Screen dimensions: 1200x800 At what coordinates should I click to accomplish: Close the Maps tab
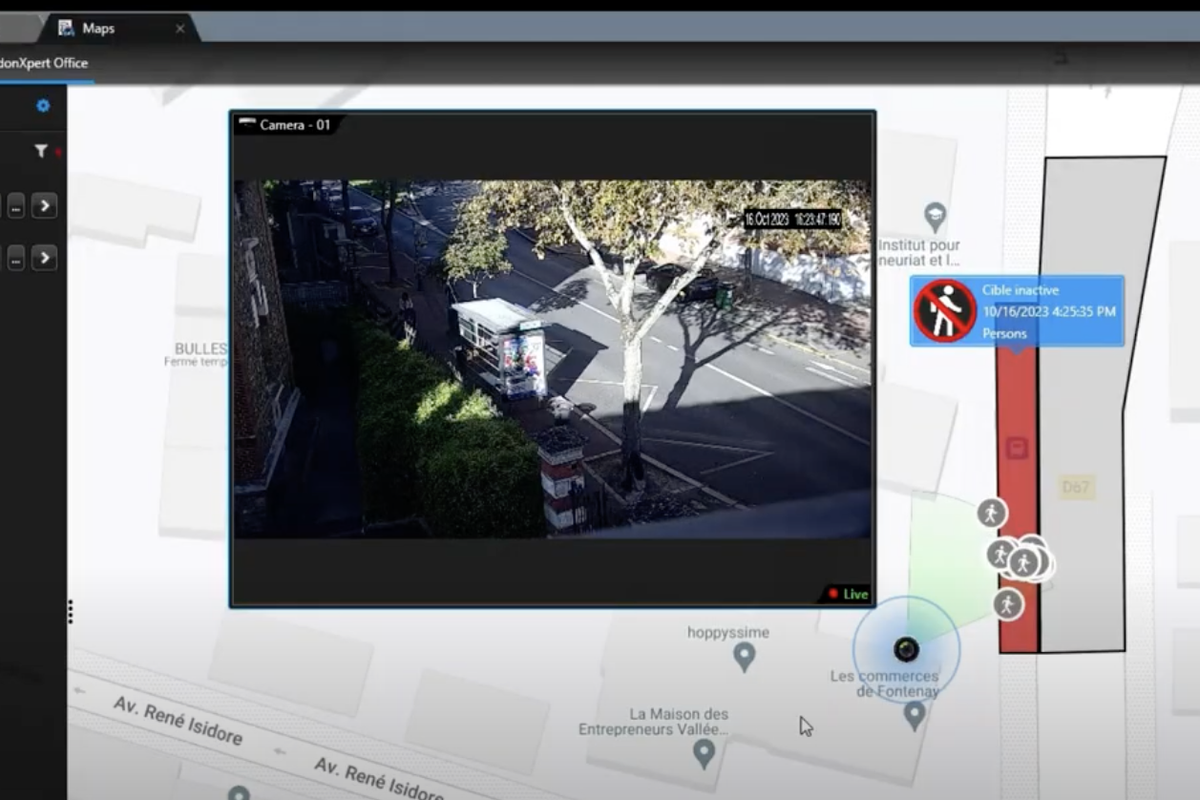180,28
